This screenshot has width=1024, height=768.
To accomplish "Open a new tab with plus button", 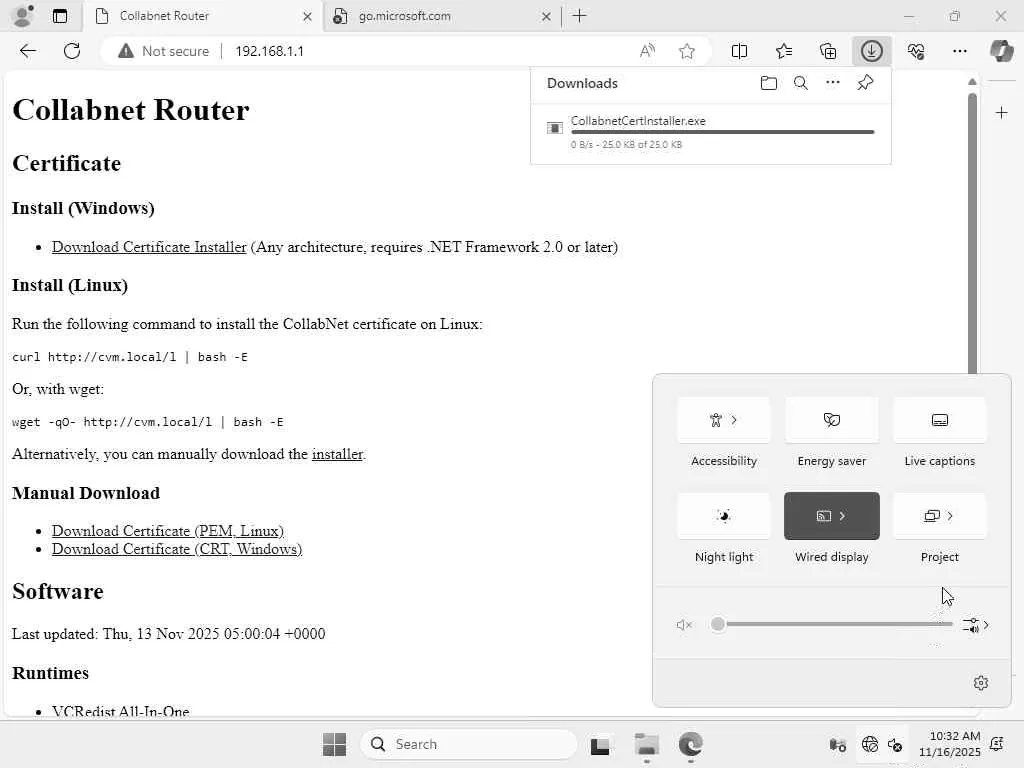I will click(579, 16).
